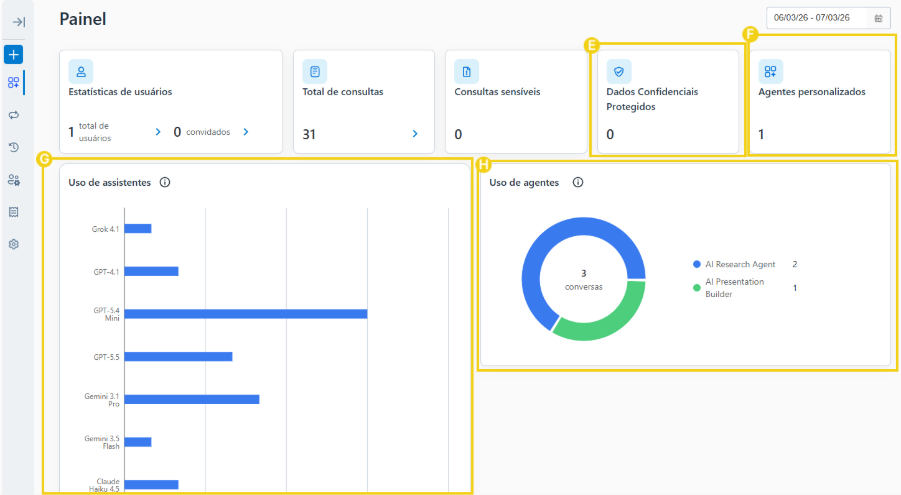The height and width of the screenshot is (495, 901).
Task: Click the Total de consultas value 31
Action: tap(309, 135)
